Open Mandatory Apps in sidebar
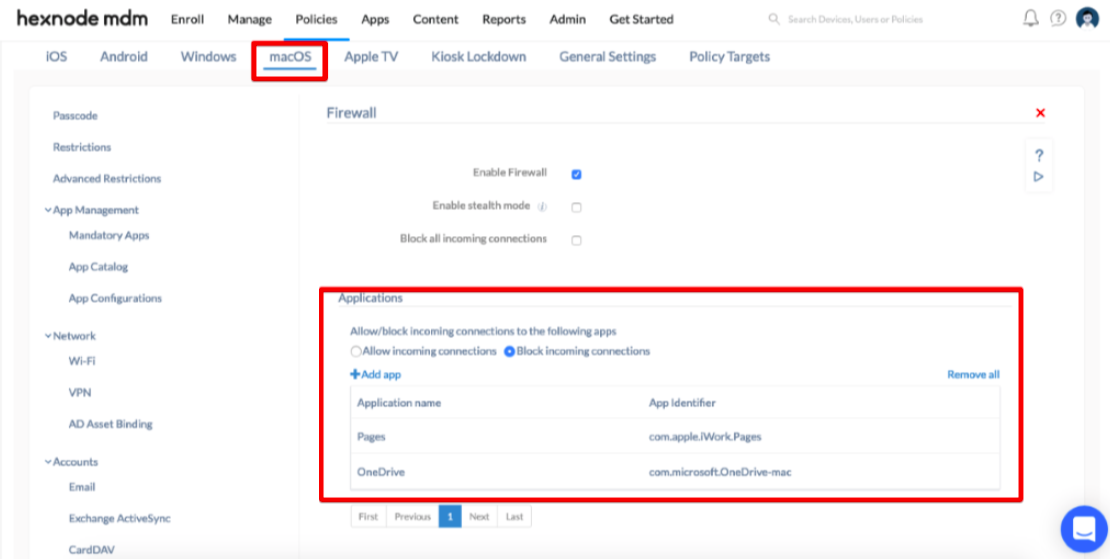Image resolution: width=1110 pixels, height=559 pixels. coord(109,236)
